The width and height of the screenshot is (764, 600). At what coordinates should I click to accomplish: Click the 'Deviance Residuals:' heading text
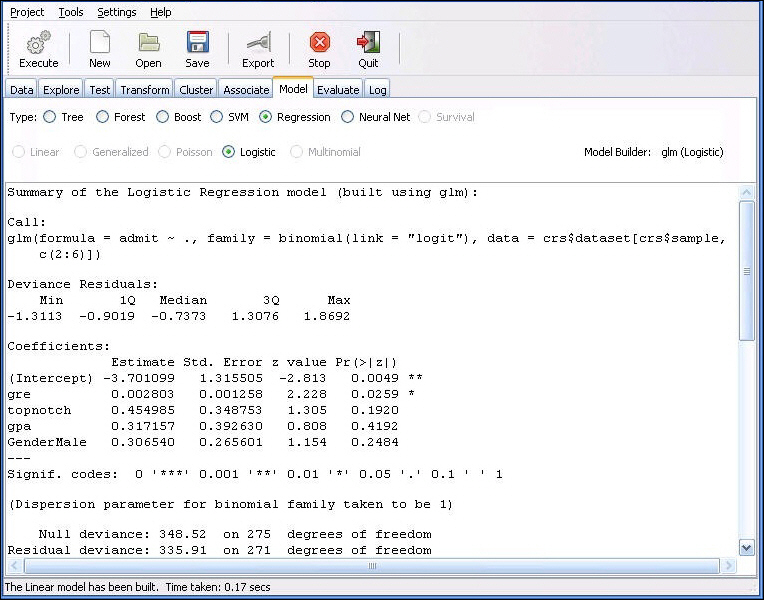point(82,284)
